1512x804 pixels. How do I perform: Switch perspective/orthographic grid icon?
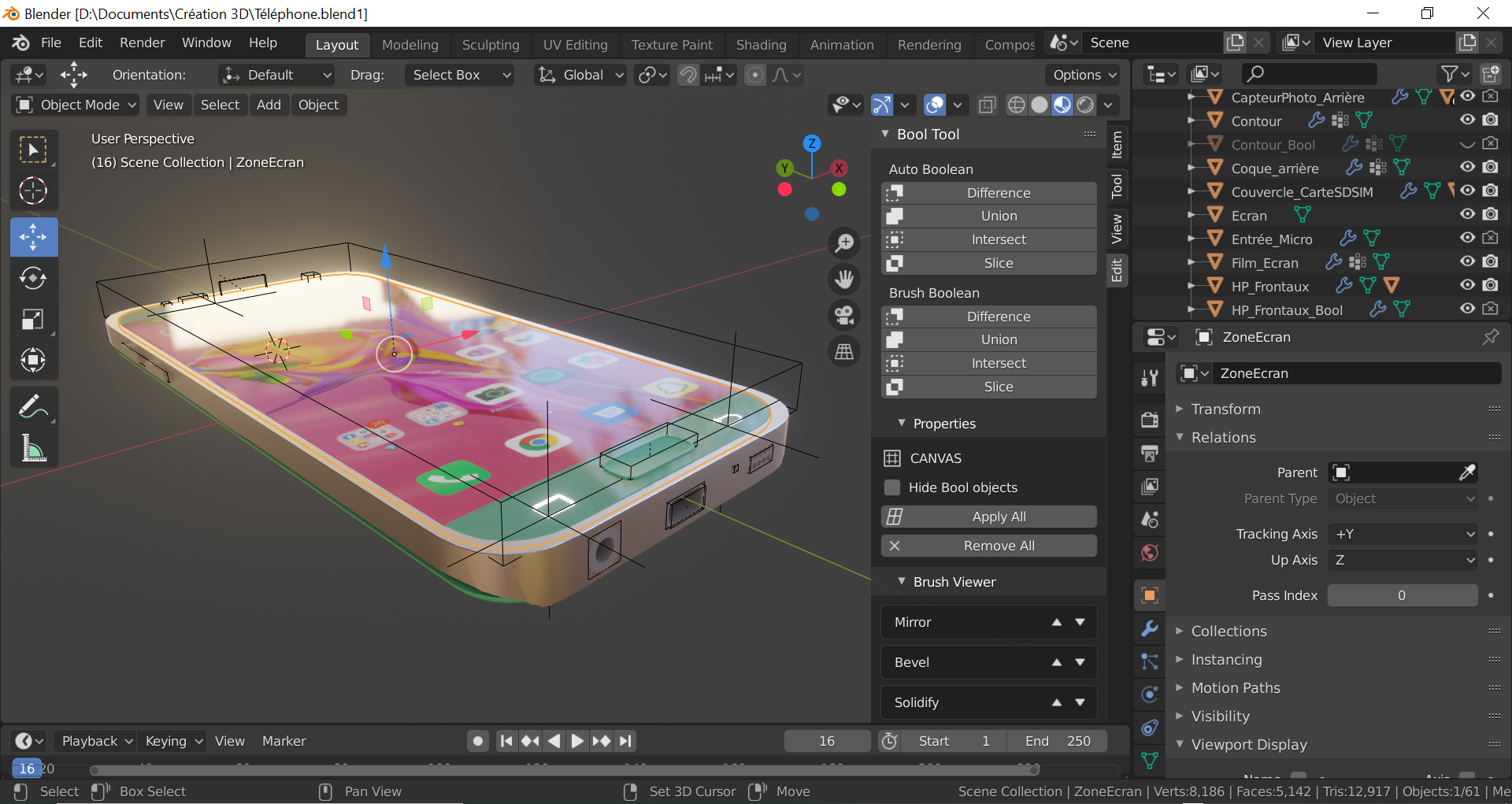(844, 351)
